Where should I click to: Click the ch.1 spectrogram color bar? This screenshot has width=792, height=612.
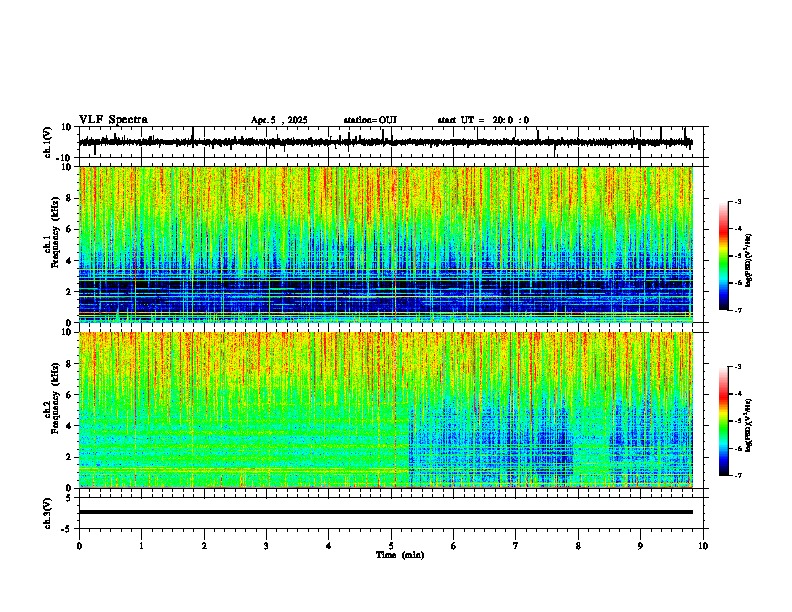723,256
